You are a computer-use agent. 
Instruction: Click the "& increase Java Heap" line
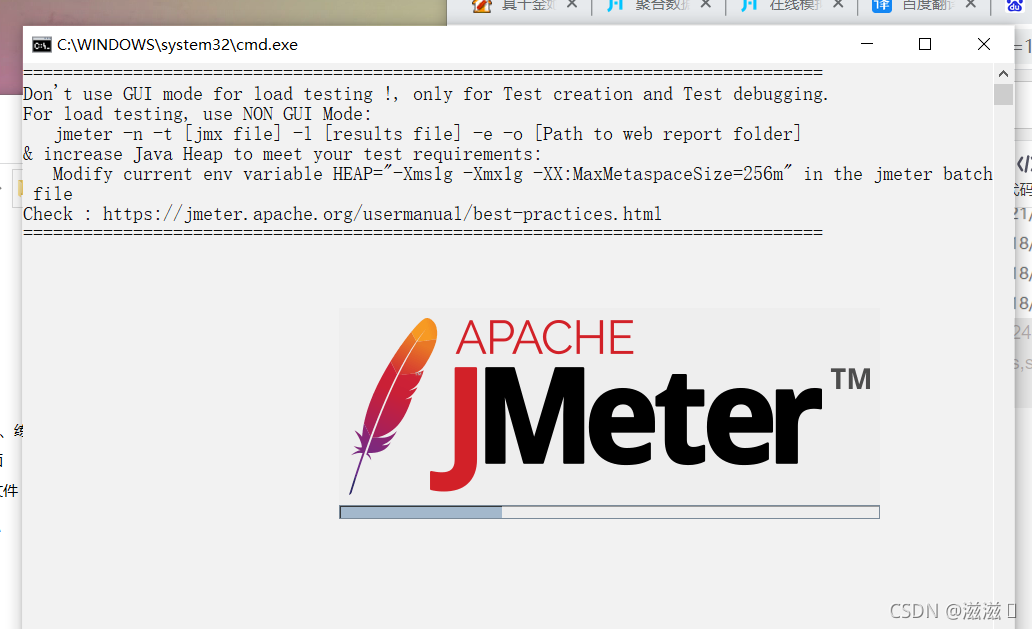[x=282, y=155]
